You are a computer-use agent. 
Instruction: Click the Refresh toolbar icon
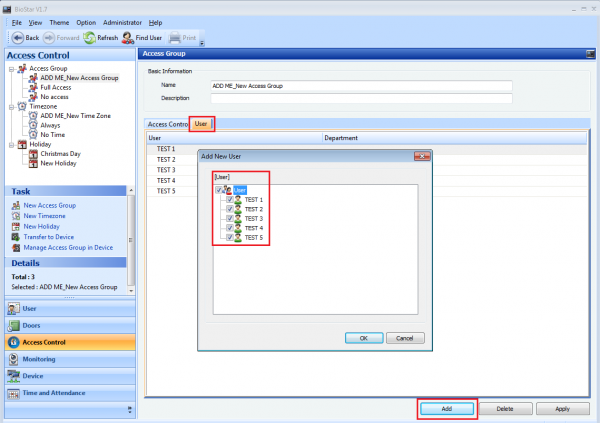89,38
